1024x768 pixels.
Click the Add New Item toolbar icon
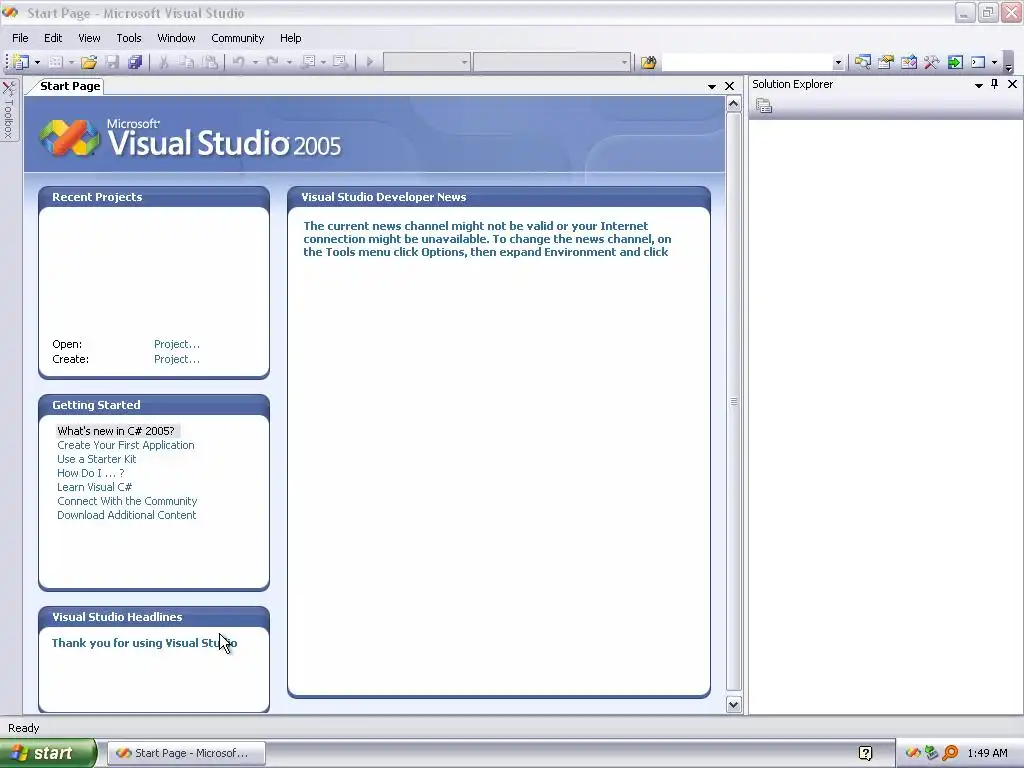tap(56, 62)
